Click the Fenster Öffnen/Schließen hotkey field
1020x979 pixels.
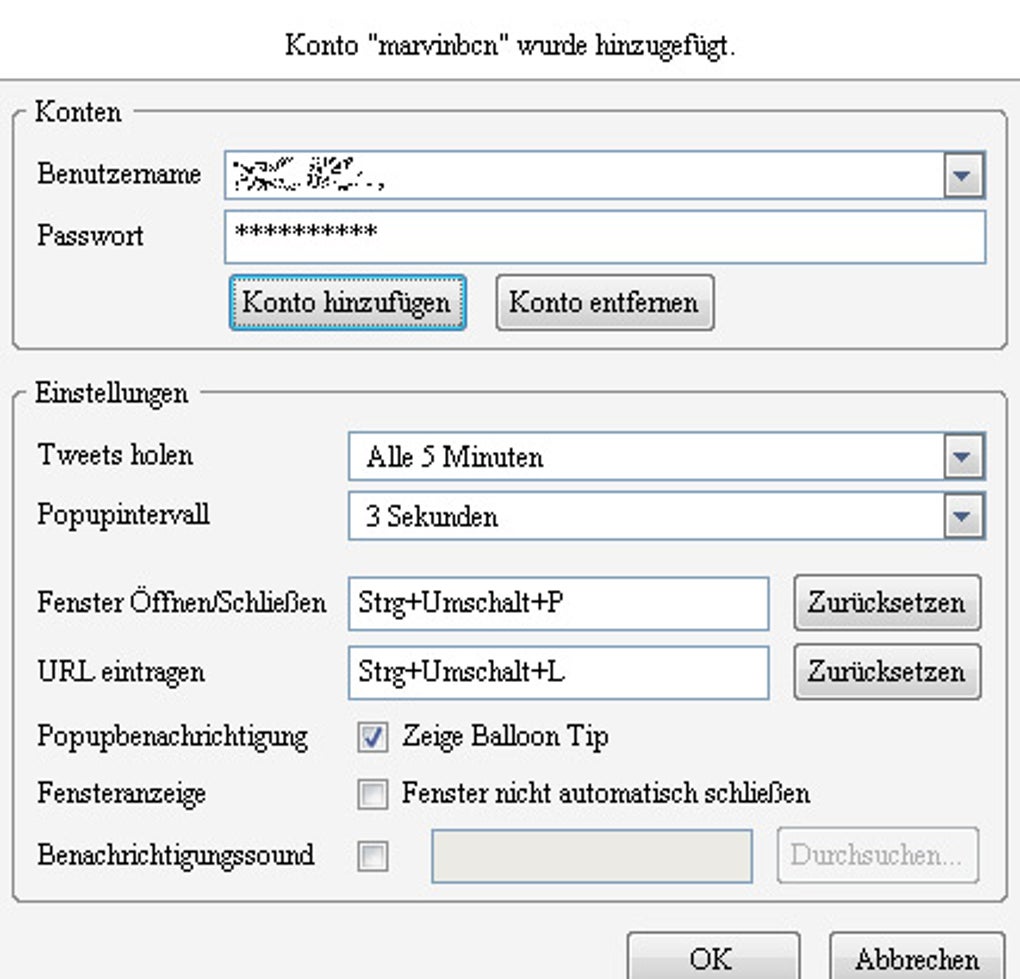pos(558,603)
